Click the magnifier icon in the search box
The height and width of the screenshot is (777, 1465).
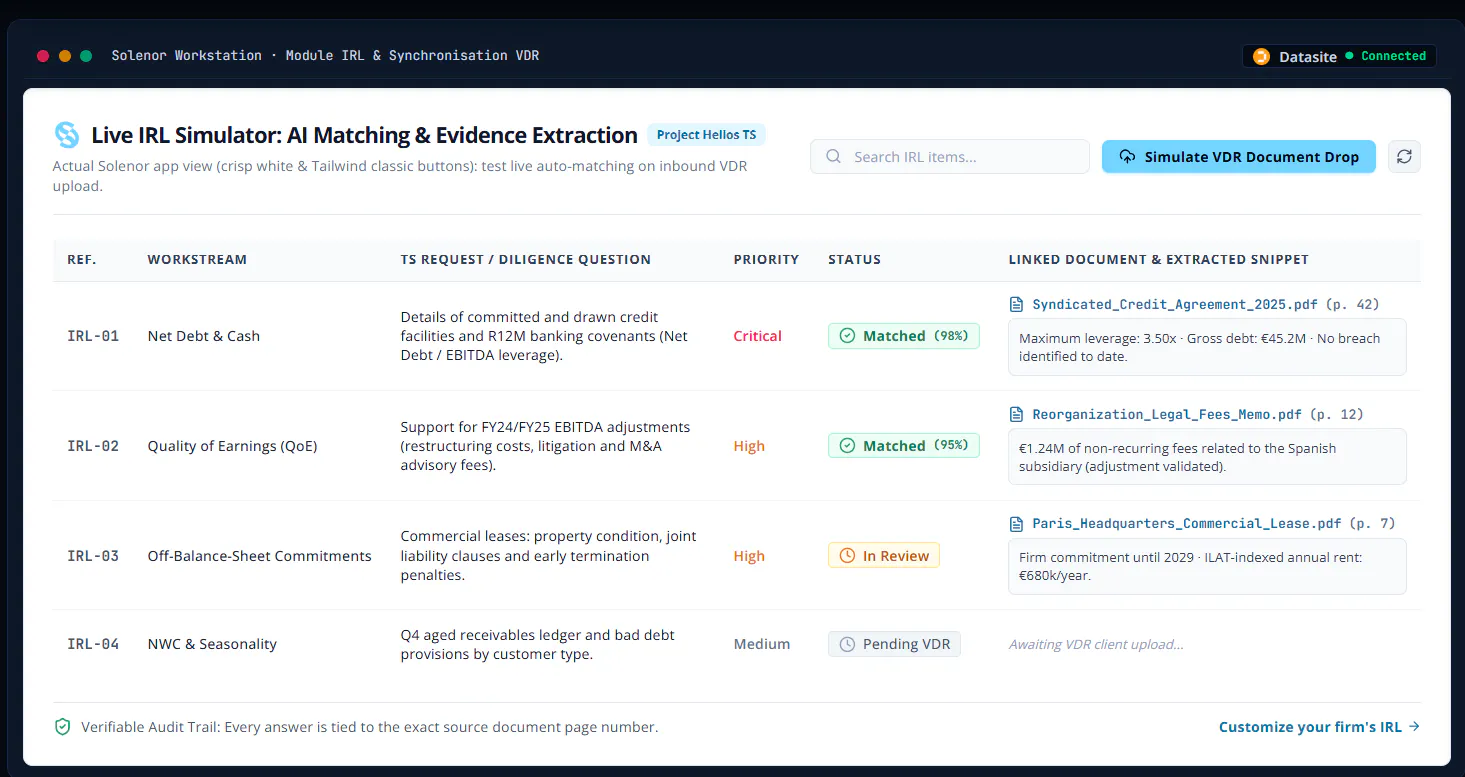click(833, 157)
